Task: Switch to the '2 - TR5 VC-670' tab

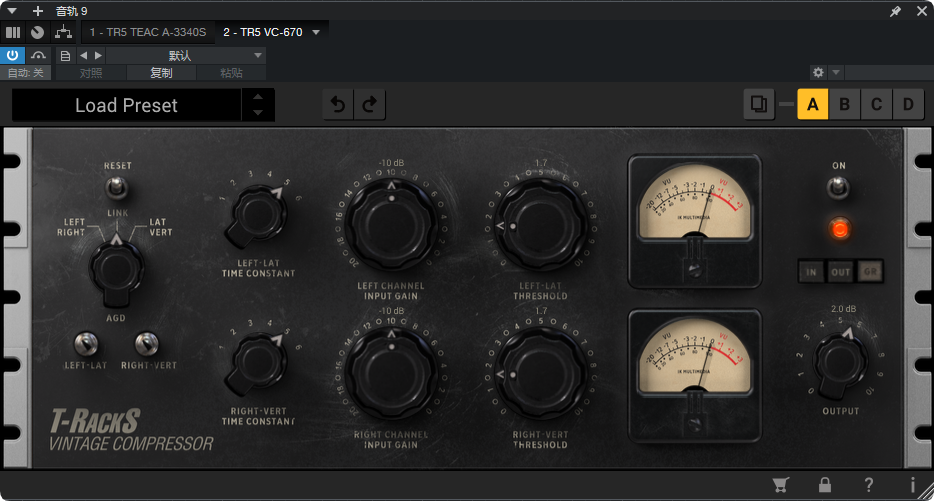Action: coord(263,32)
